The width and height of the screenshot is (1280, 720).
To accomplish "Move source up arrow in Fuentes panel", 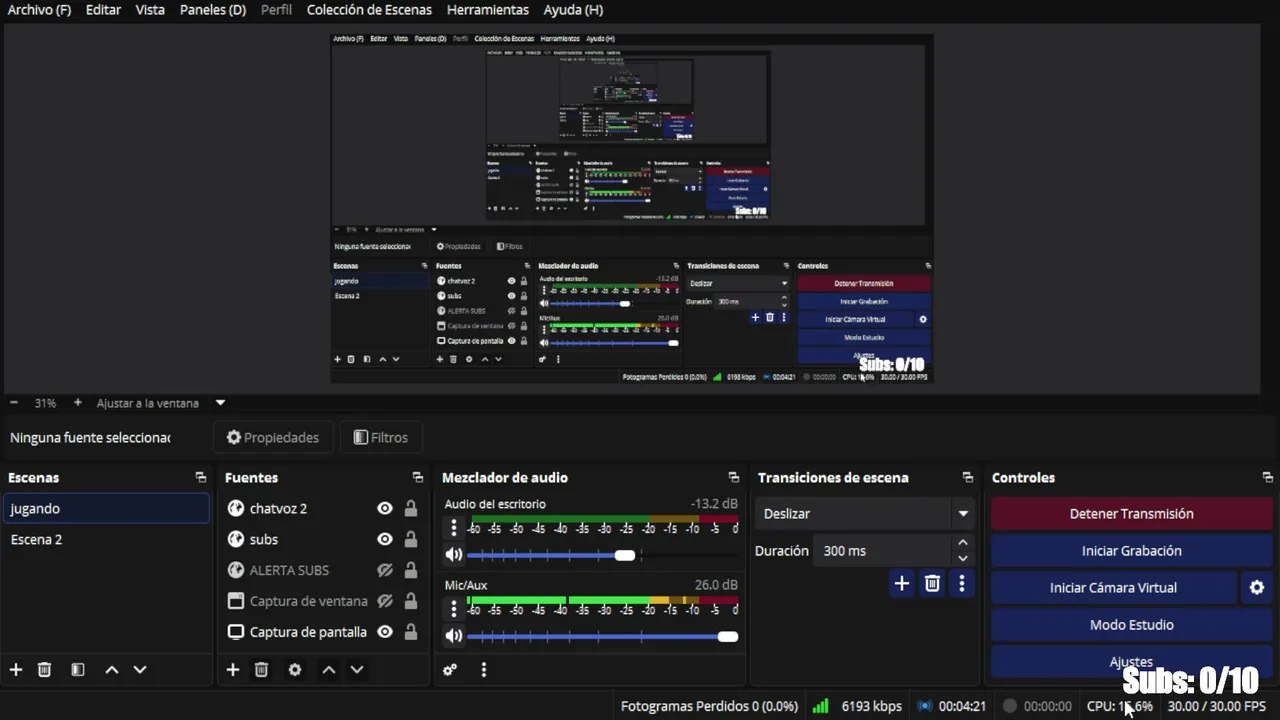I will (329, 670).
